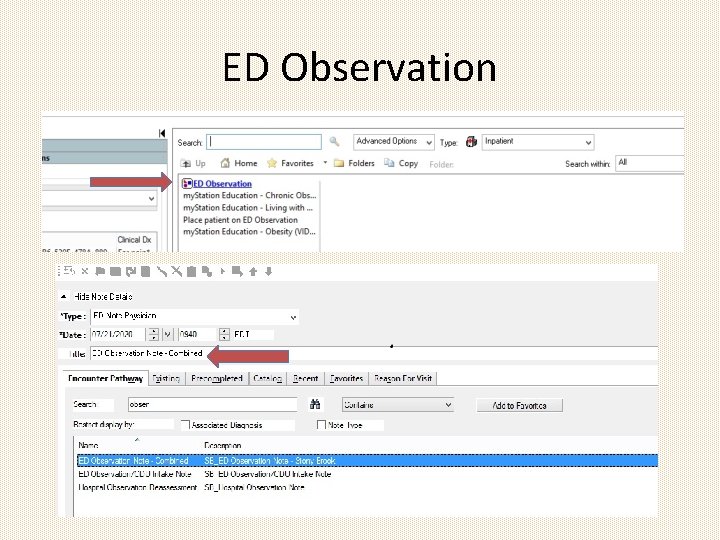Screen dimensions: 720x540
Task: Click the Title field ED Observation Note - Combined
Action: (374, 354)
